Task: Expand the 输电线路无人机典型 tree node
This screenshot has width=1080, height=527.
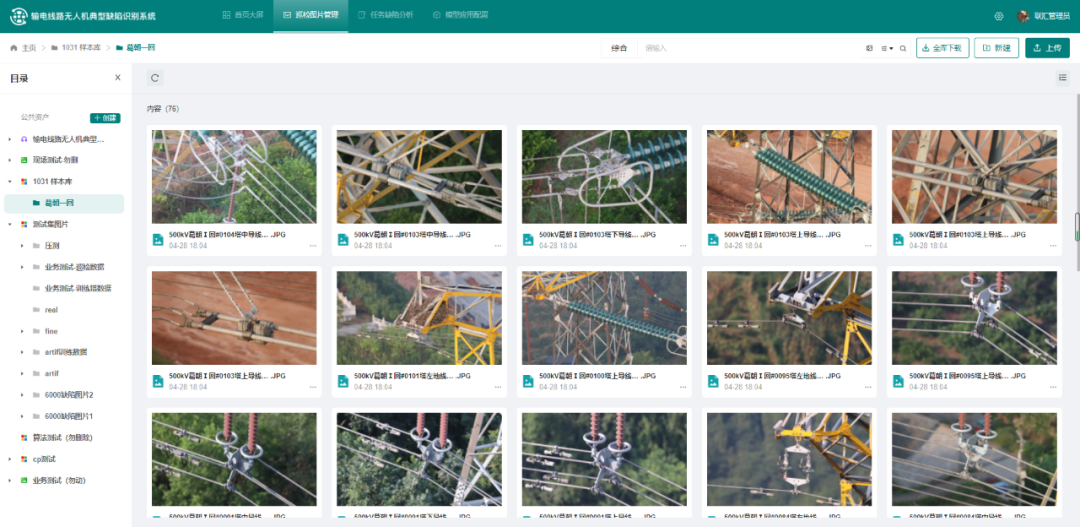Action: point(10,139)
